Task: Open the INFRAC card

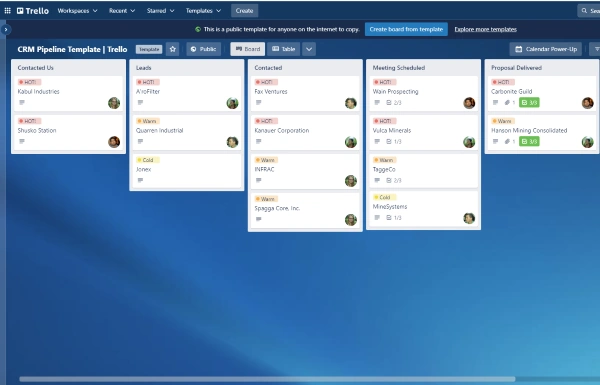Action: pos(305,171)
